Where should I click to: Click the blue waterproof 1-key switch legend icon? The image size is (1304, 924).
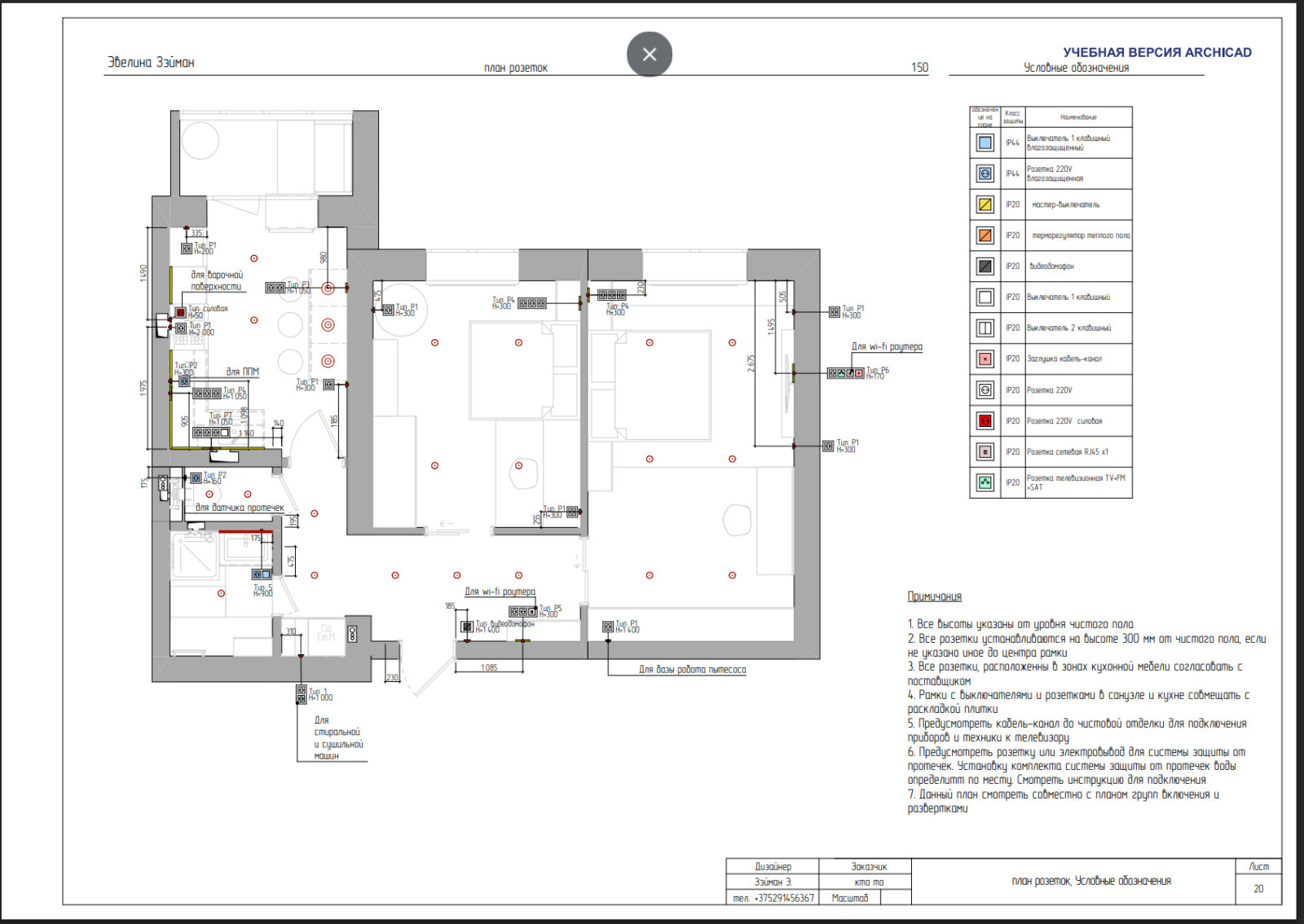[985, 143]
